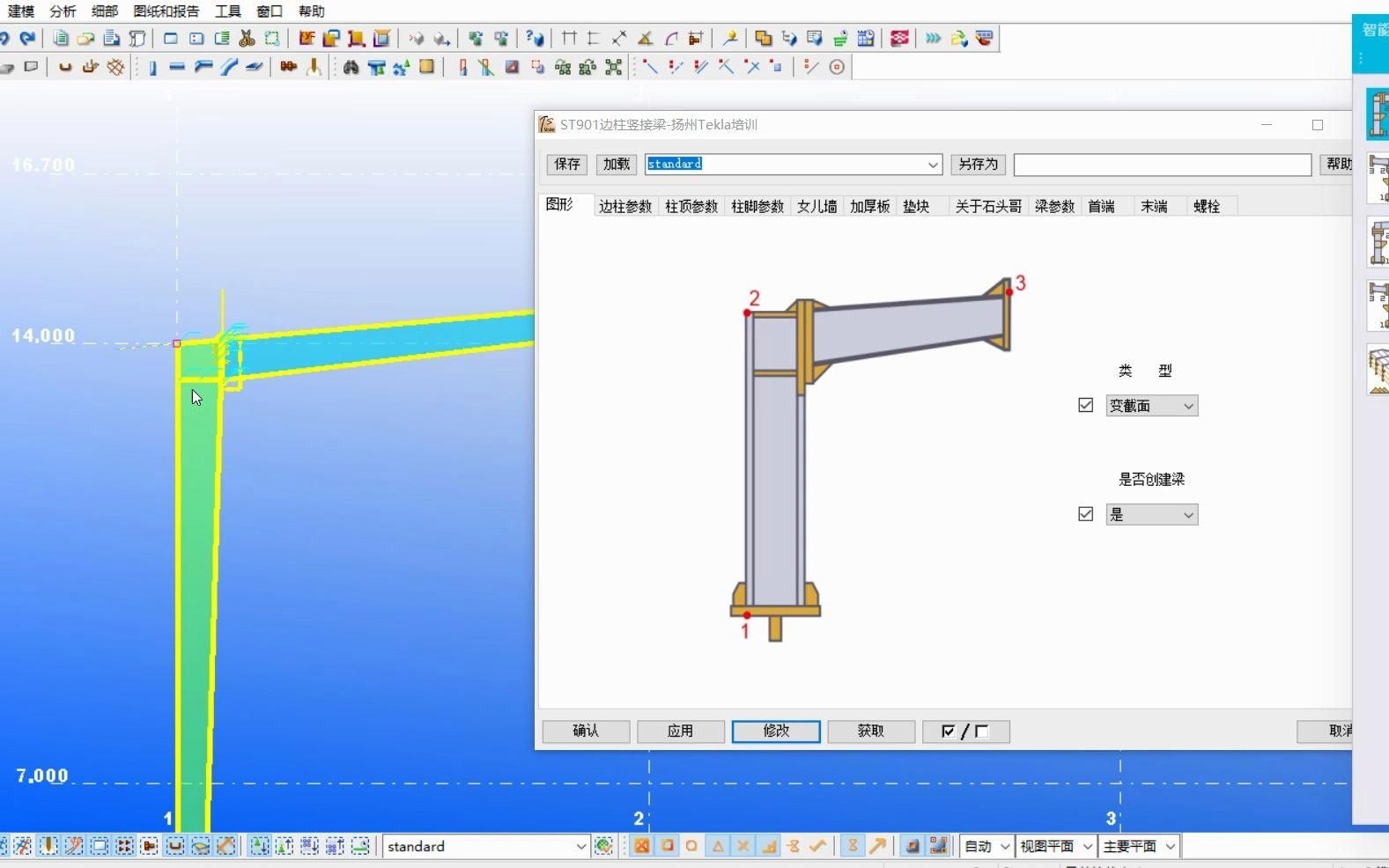The image size is (1389, 868).
Task: Open the 图纸和报告 menu
Action: (166, 11)
